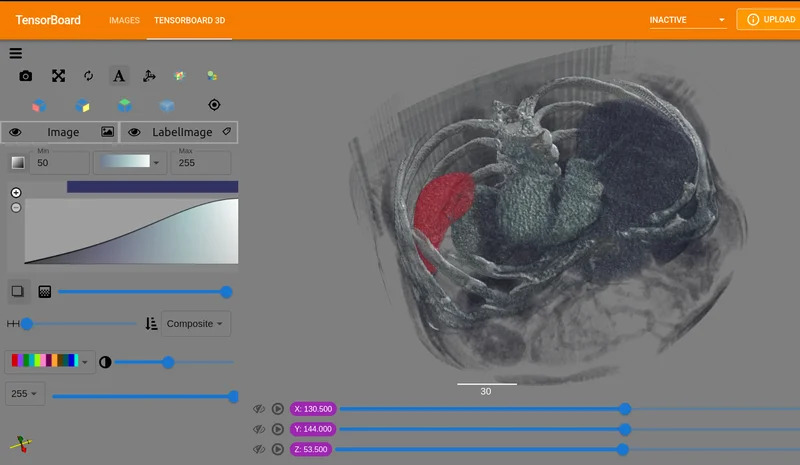Click the red-faced cube X plane mode icon
This screenshot has height=465, width=800.
pyautogui.click(x=39, y=105)
